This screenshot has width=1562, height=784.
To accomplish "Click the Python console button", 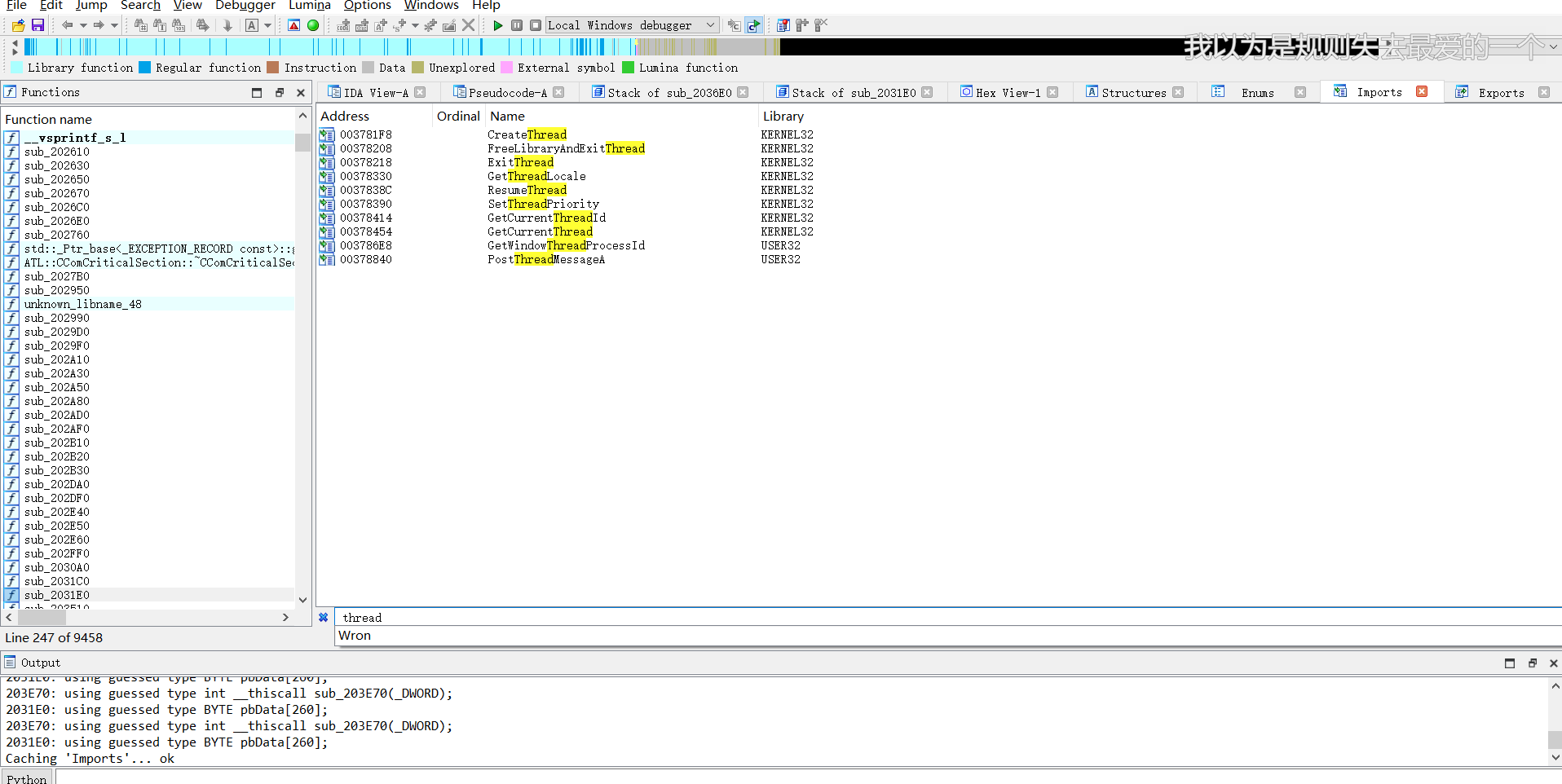I will click(x=27, y=778).
